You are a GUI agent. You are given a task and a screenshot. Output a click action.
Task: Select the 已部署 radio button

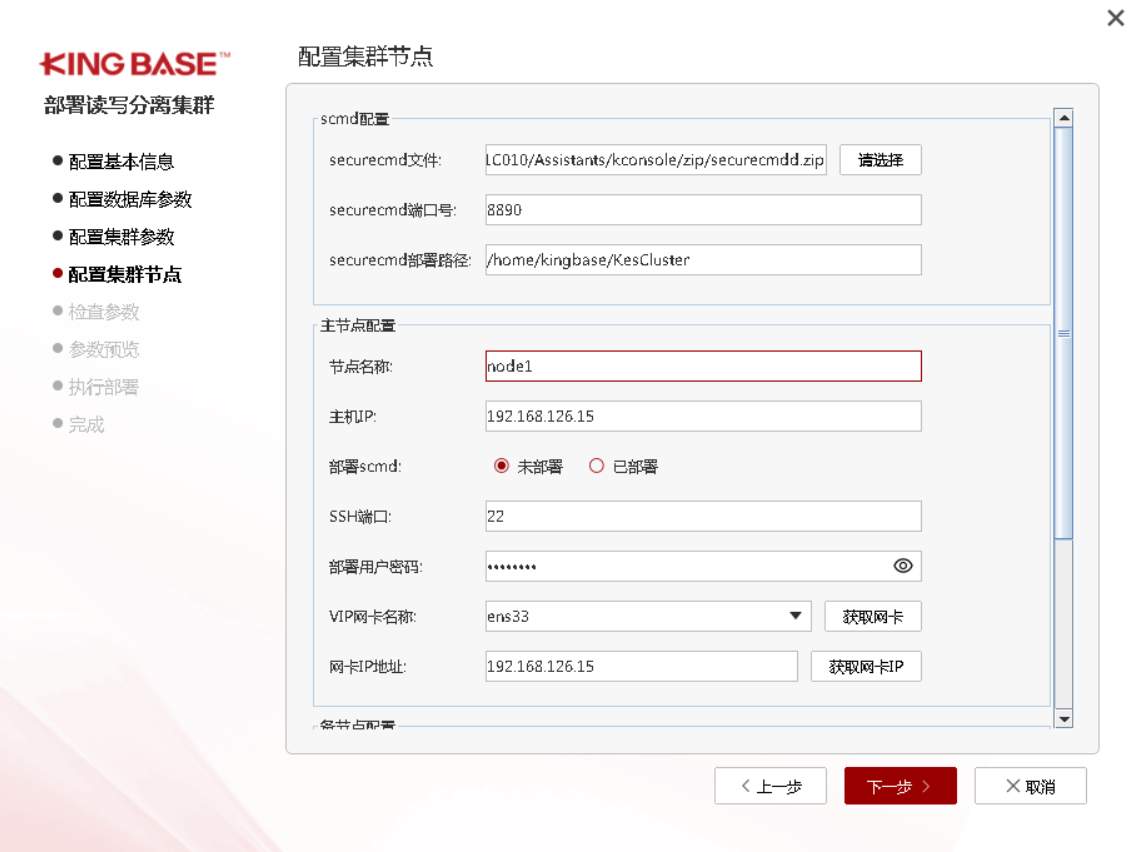[x=597, y=466]
